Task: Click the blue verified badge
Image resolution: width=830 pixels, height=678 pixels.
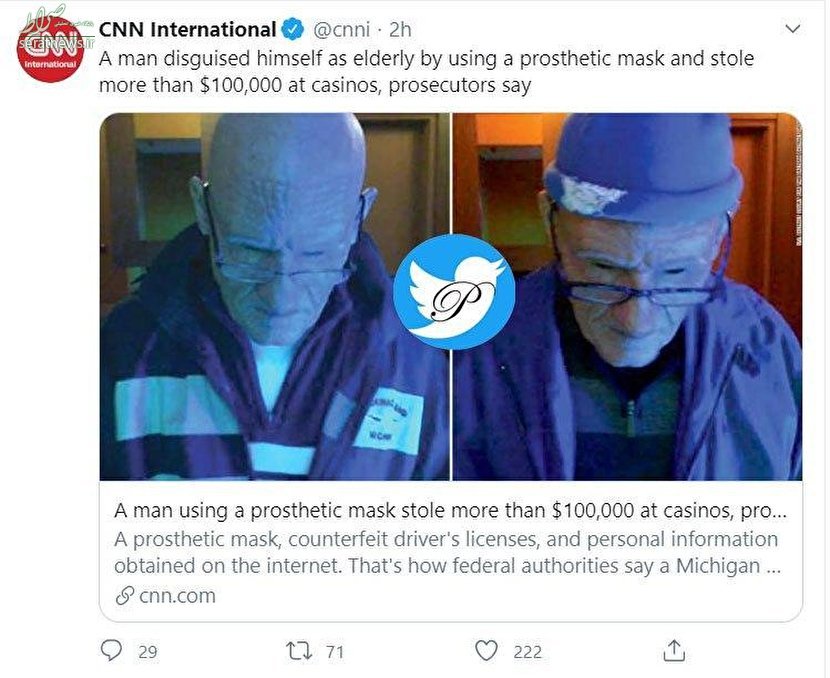Action: (292, 29)
